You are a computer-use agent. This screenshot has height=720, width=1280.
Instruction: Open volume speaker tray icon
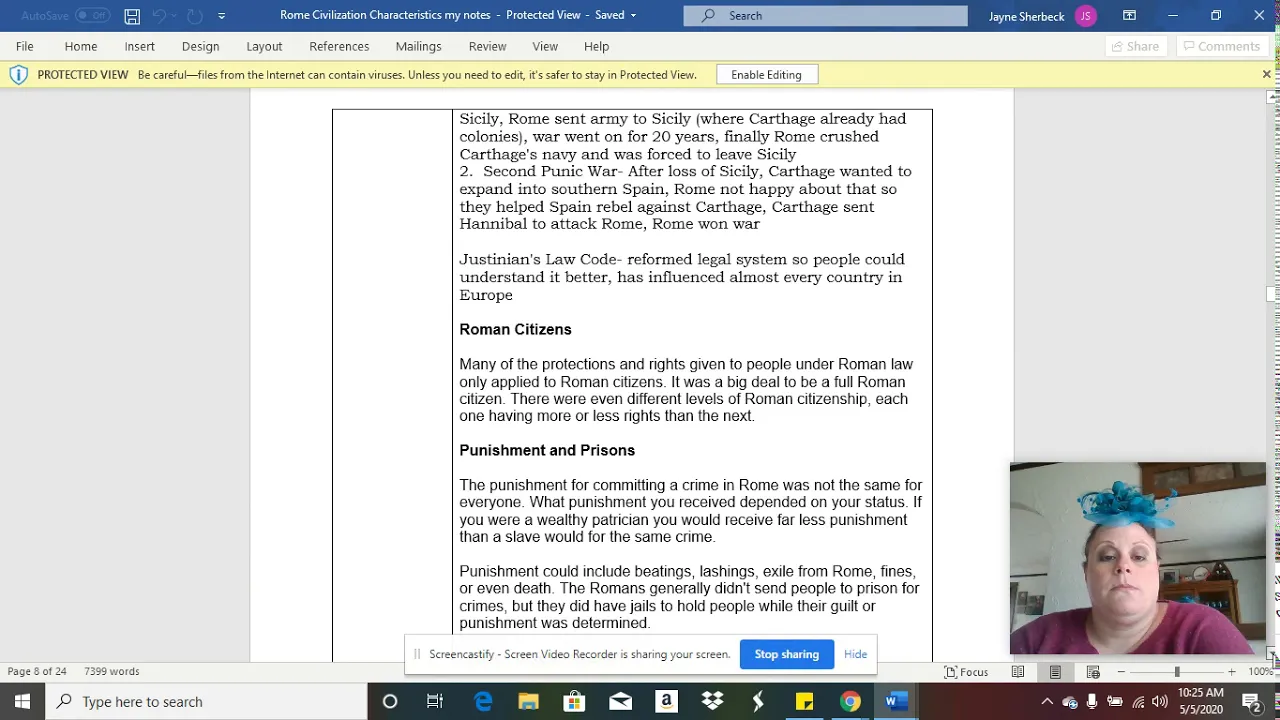pyautogui.click(x=1160, y=702)
